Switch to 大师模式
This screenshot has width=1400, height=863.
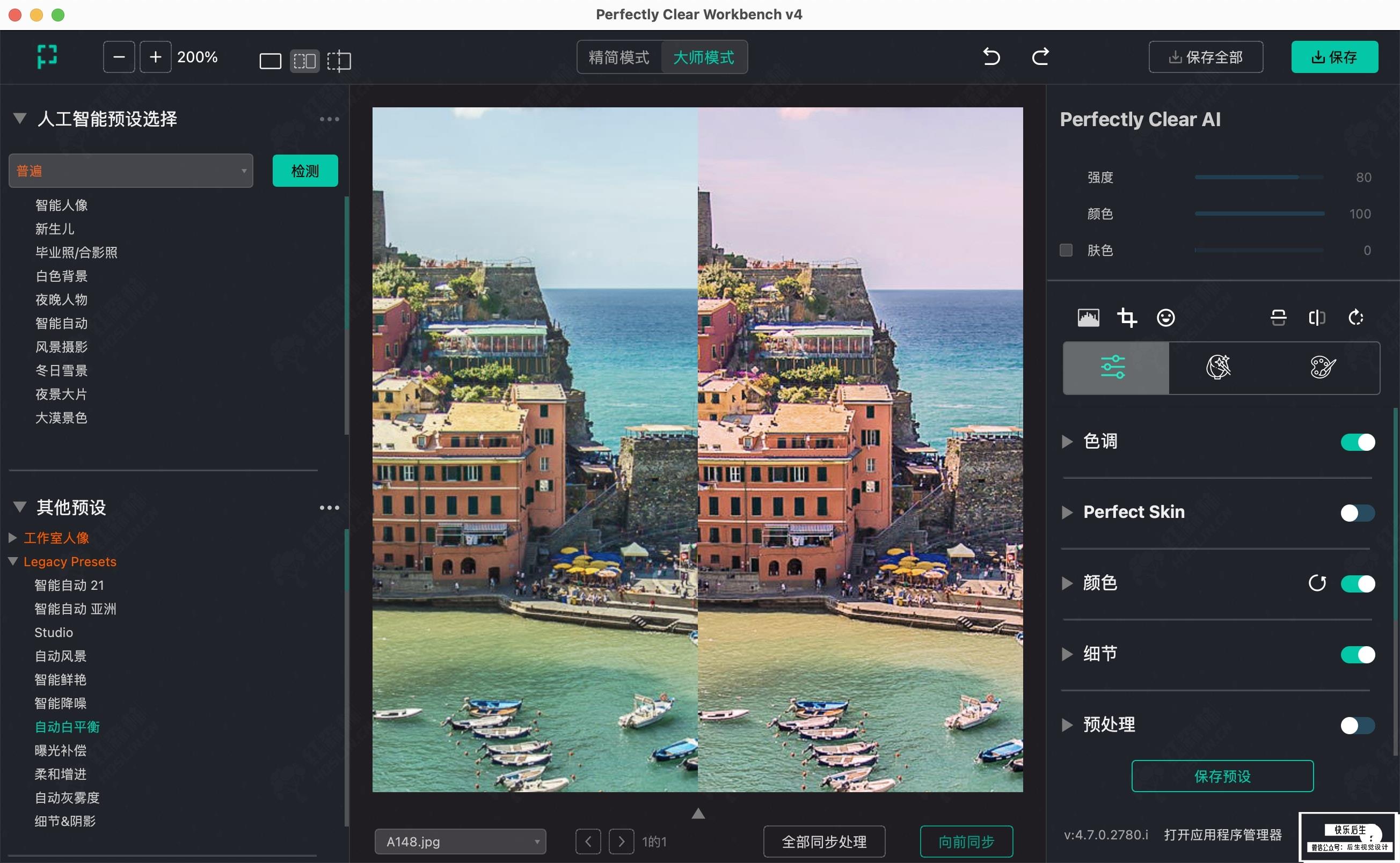click(x=704, y=57)
